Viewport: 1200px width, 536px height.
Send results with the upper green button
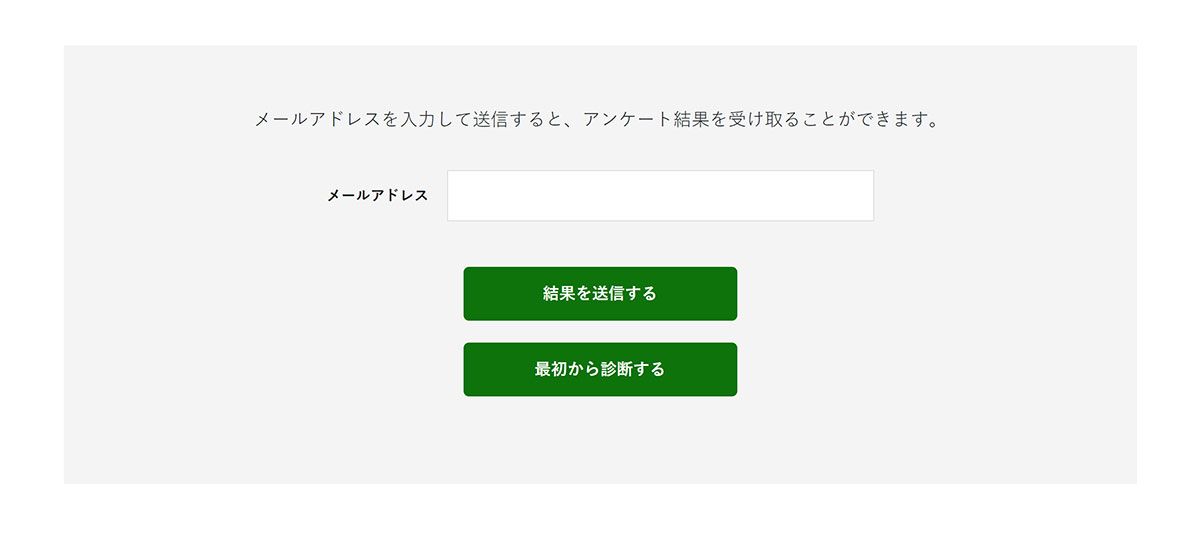click(x=600, y=293)
